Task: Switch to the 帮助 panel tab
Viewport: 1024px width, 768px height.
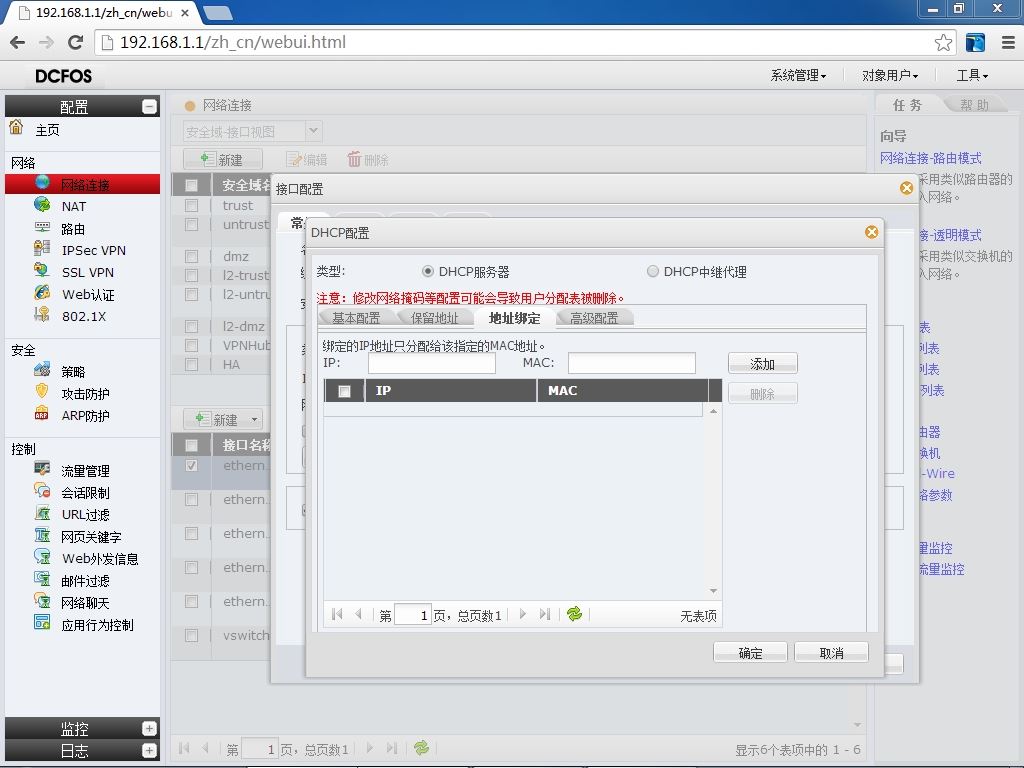Action: (974, 105)
